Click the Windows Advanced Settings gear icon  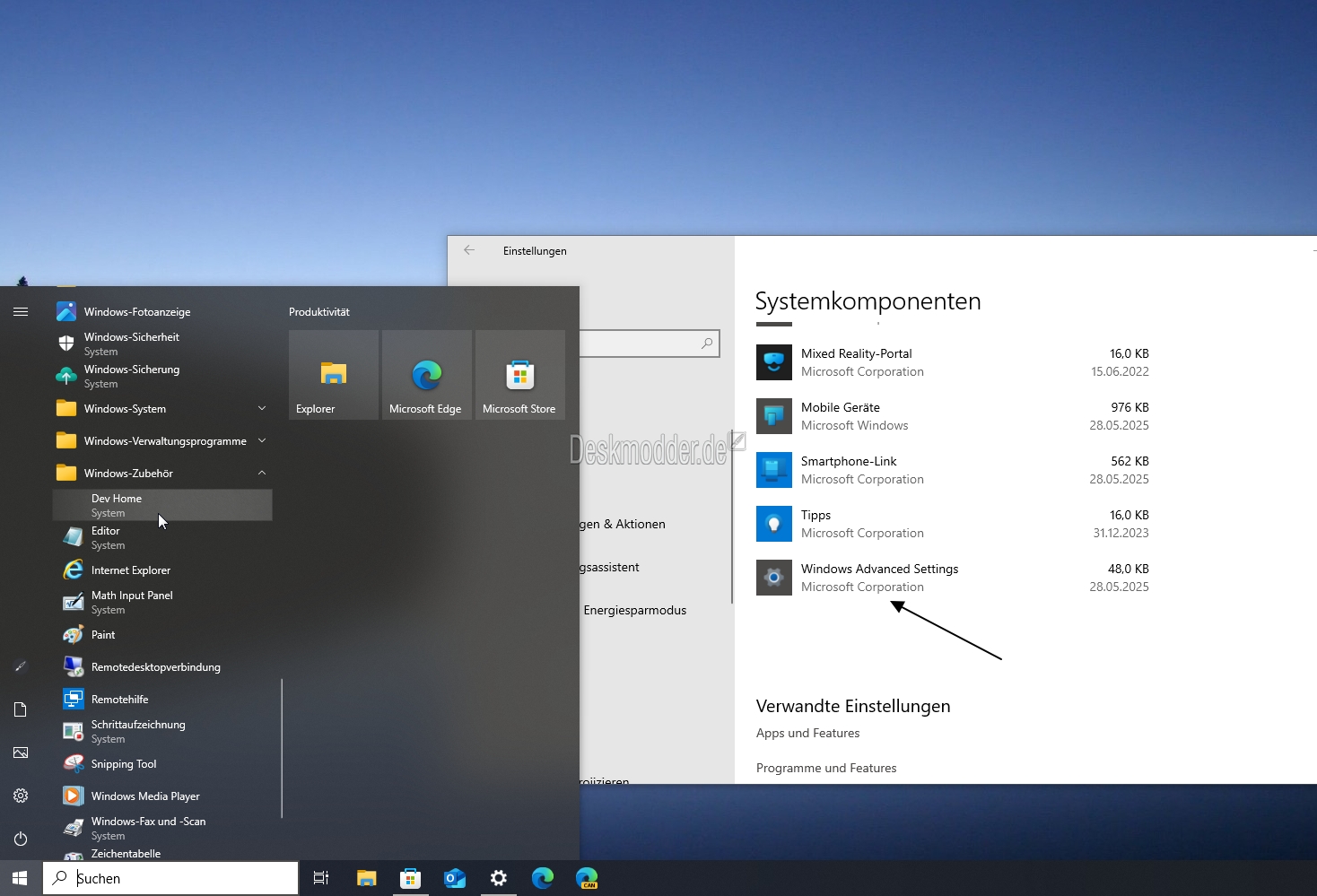(x=774, y=578)
